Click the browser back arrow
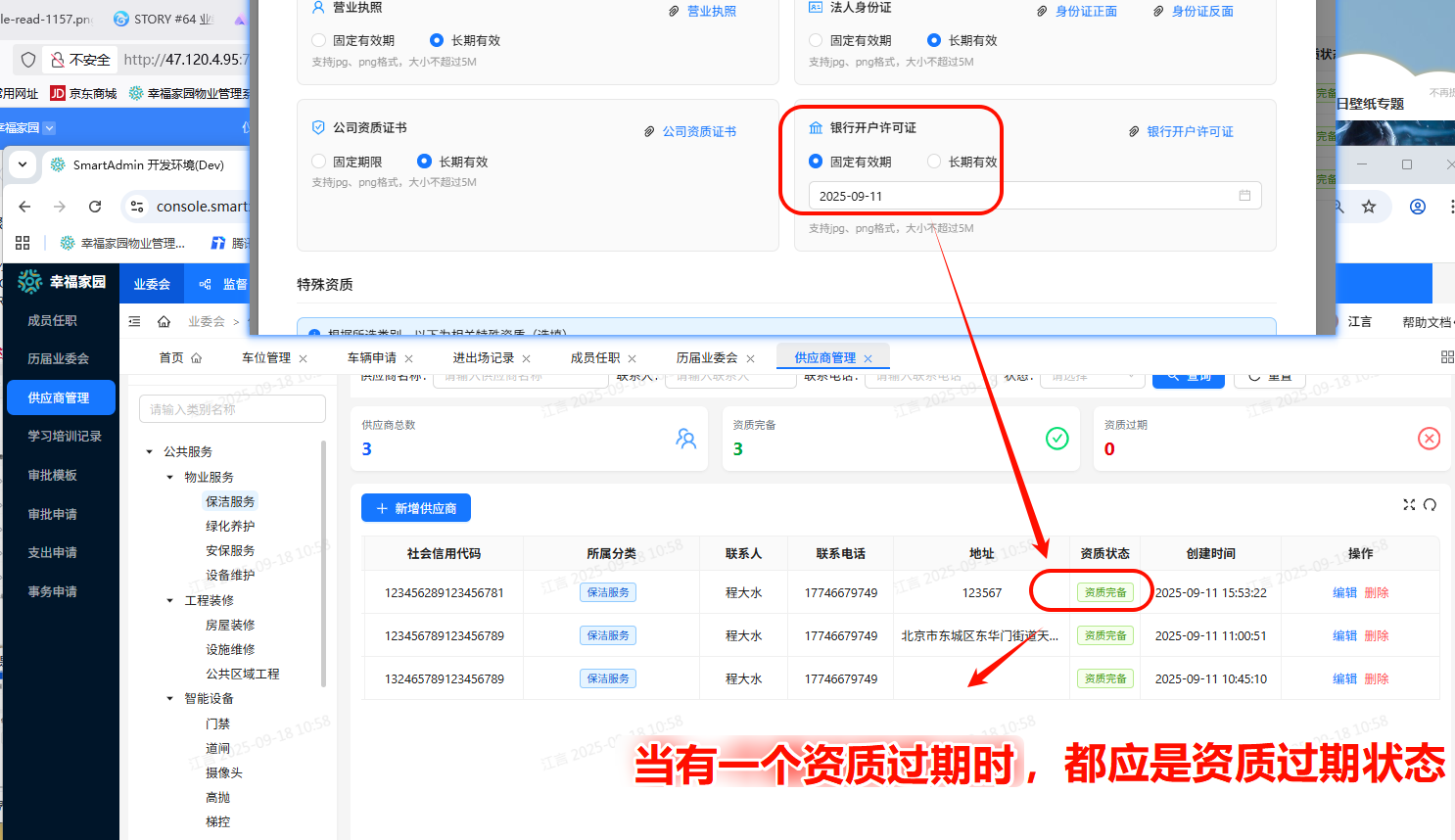This screenshot has width=1455, height=840. pos(25,207)
